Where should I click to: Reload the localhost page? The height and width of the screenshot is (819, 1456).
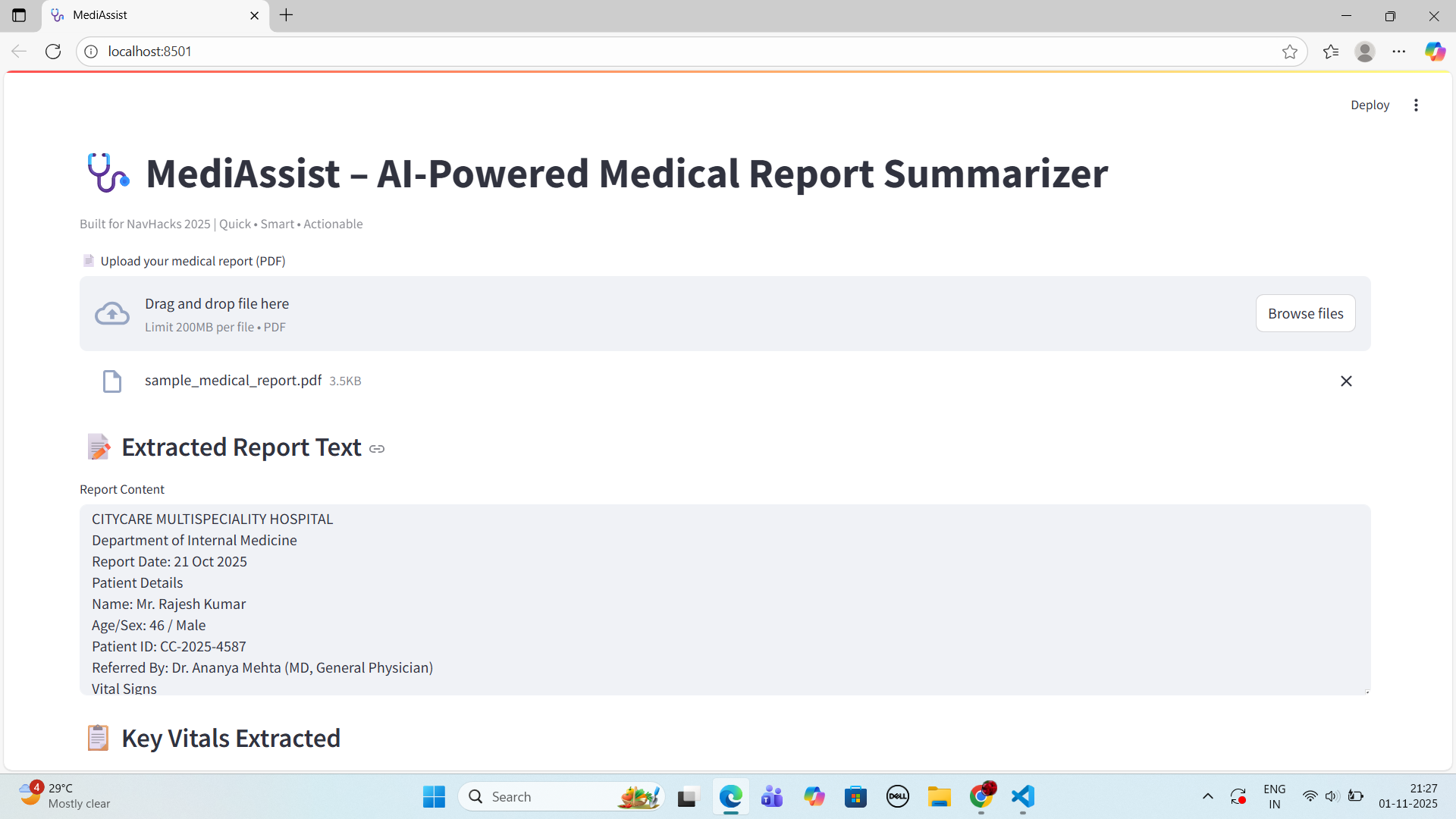(x=53, y=52)
